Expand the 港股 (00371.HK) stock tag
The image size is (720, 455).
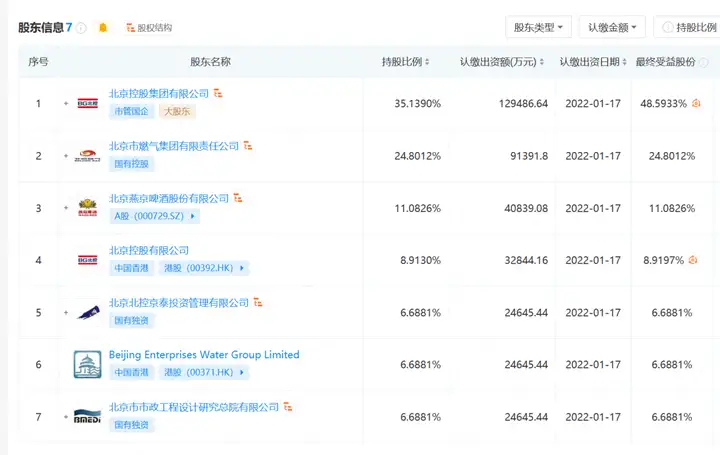(x=204, y=372)
